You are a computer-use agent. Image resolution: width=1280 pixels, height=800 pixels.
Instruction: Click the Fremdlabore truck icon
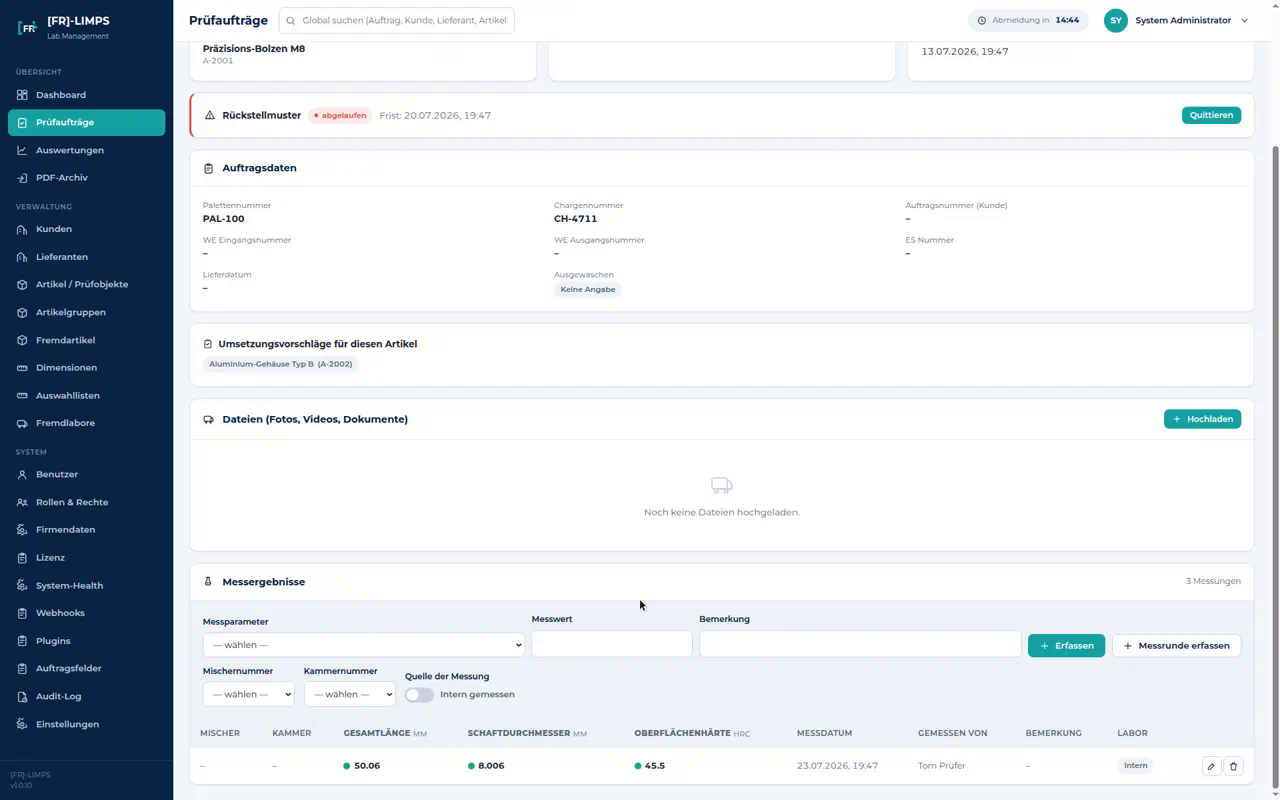tap(22, 423)
